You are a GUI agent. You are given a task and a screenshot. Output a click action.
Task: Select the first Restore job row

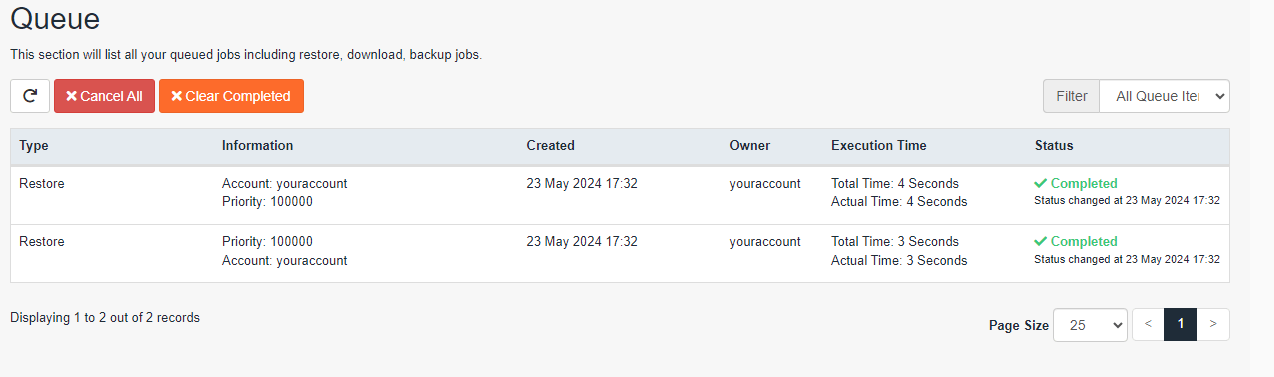click(620, 195)
